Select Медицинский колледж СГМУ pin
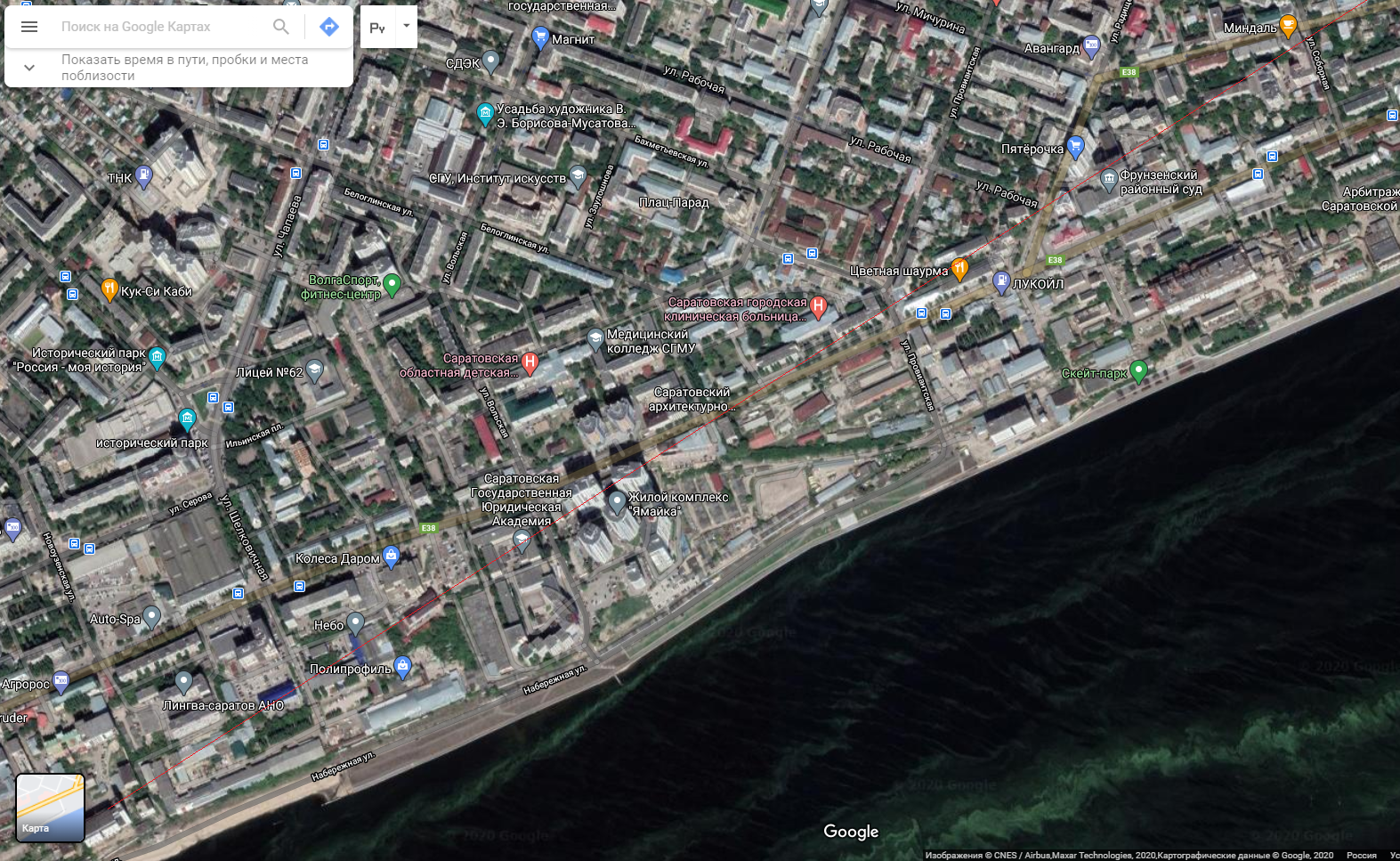 click(x=595, y=338)
